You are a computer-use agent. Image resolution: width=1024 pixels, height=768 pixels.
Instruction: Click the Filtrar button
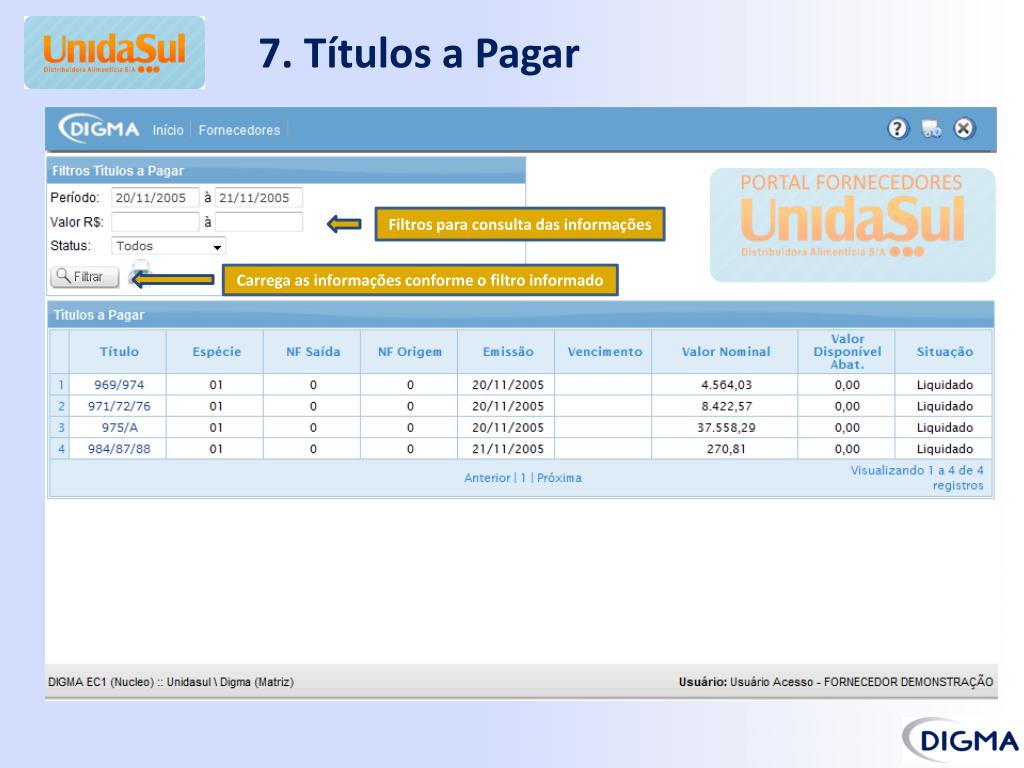click(x=85, y=277)
